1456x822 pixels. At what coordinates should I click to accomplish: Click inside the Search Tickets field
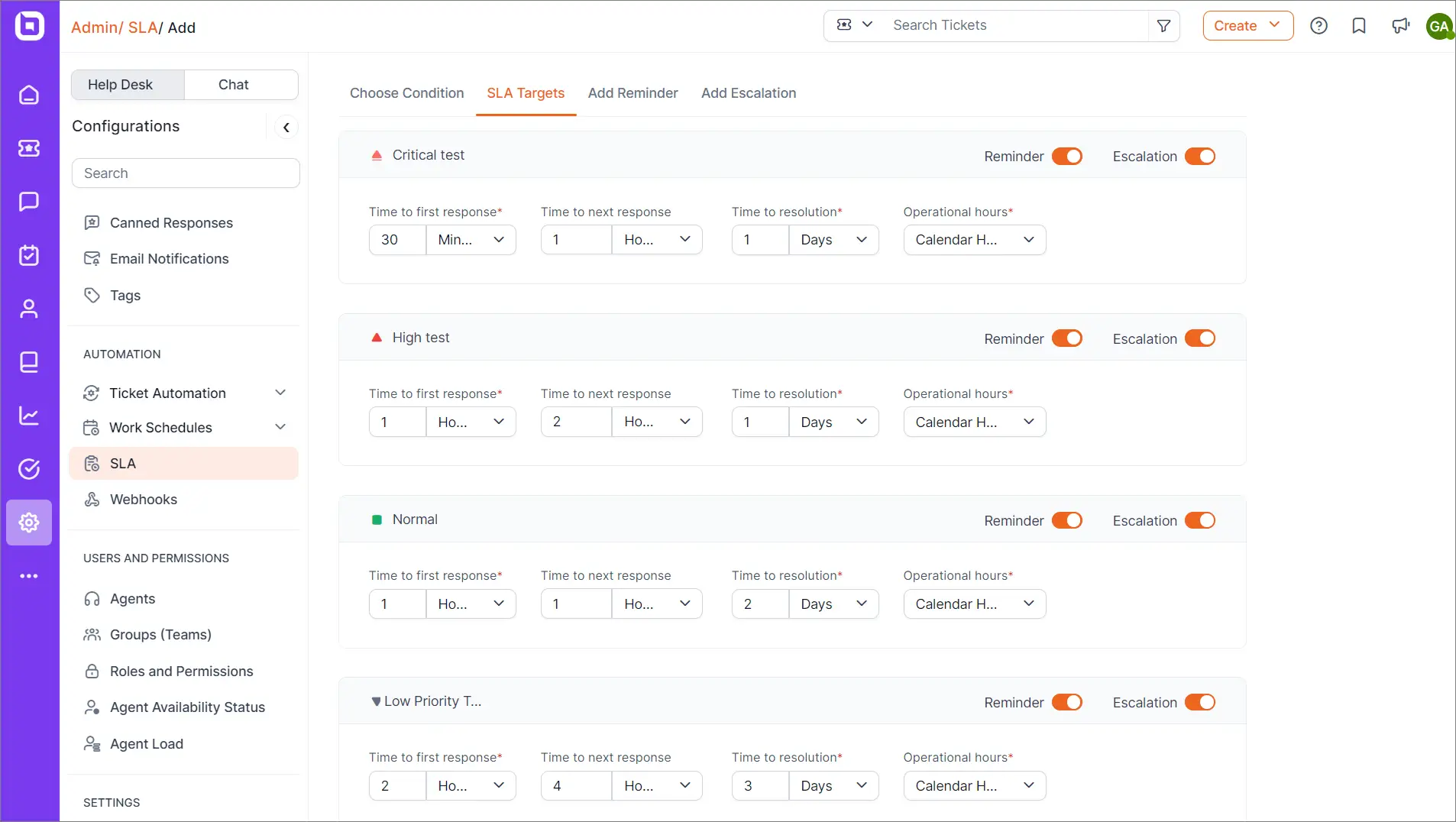(x=993, y=25)
